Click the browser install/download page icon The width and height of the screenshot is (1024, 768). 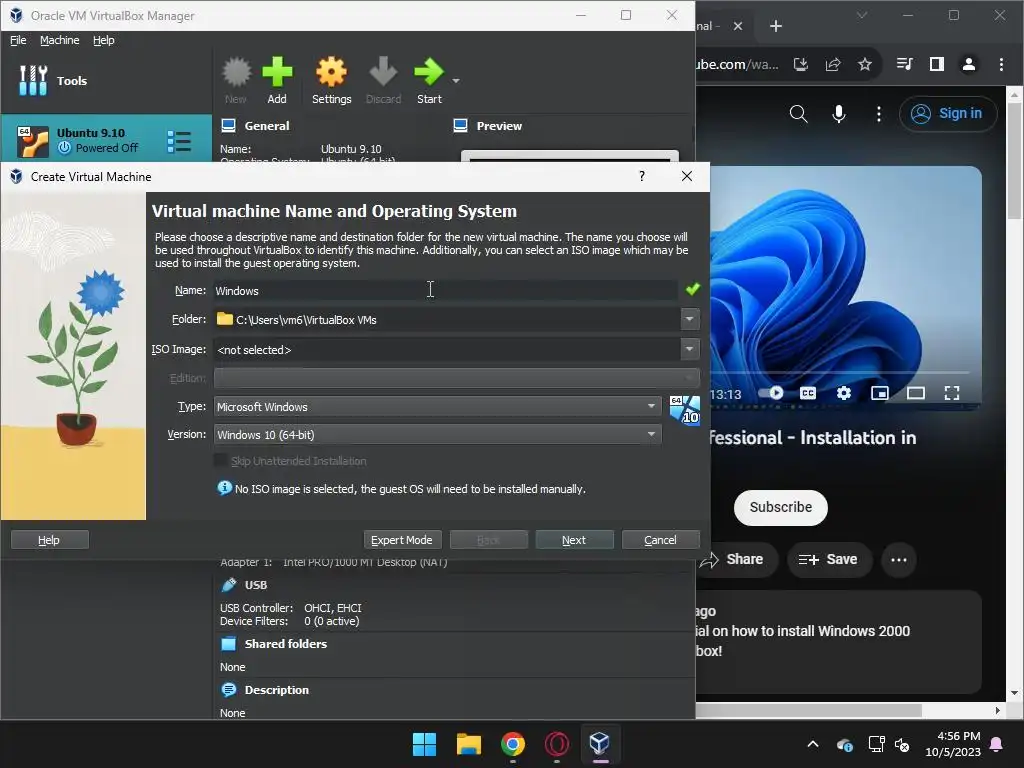[801, 64]
